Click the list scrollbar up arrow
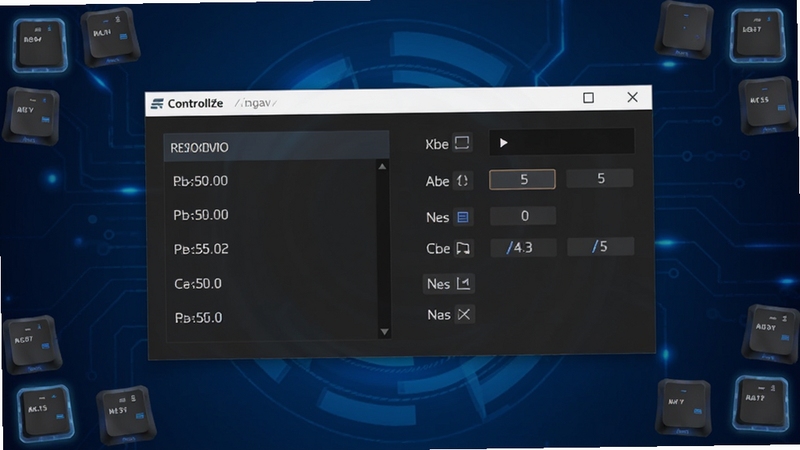Screen dimensions: 800x450 coord(382,167)
